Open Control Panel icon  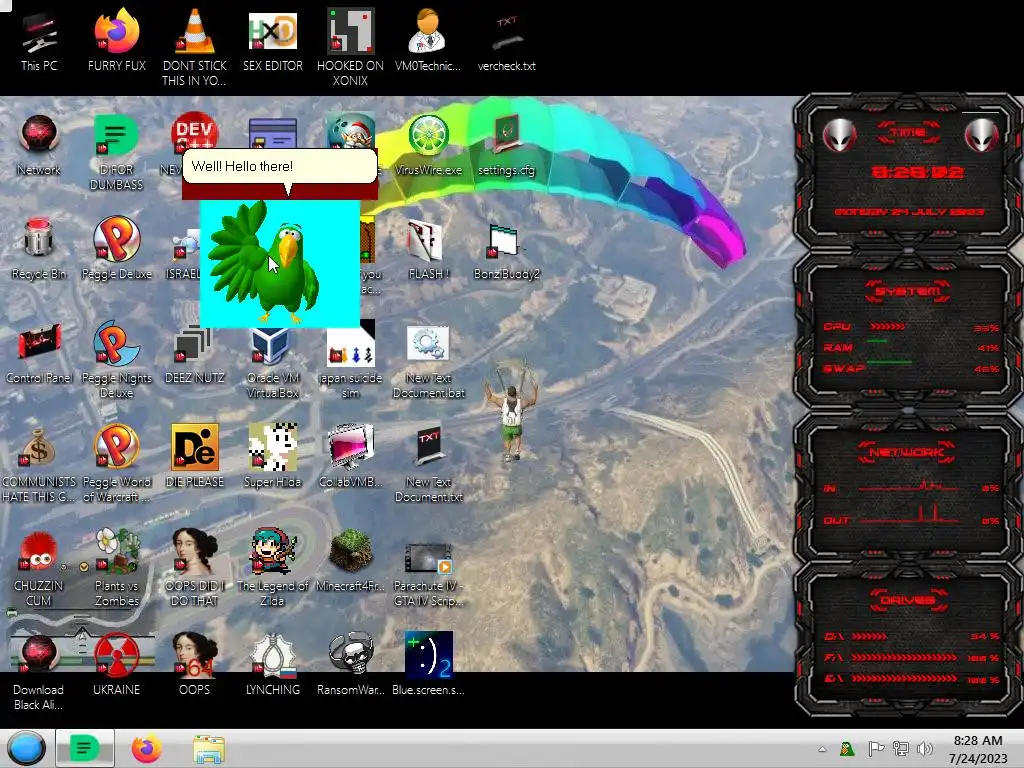pos(39,353)
